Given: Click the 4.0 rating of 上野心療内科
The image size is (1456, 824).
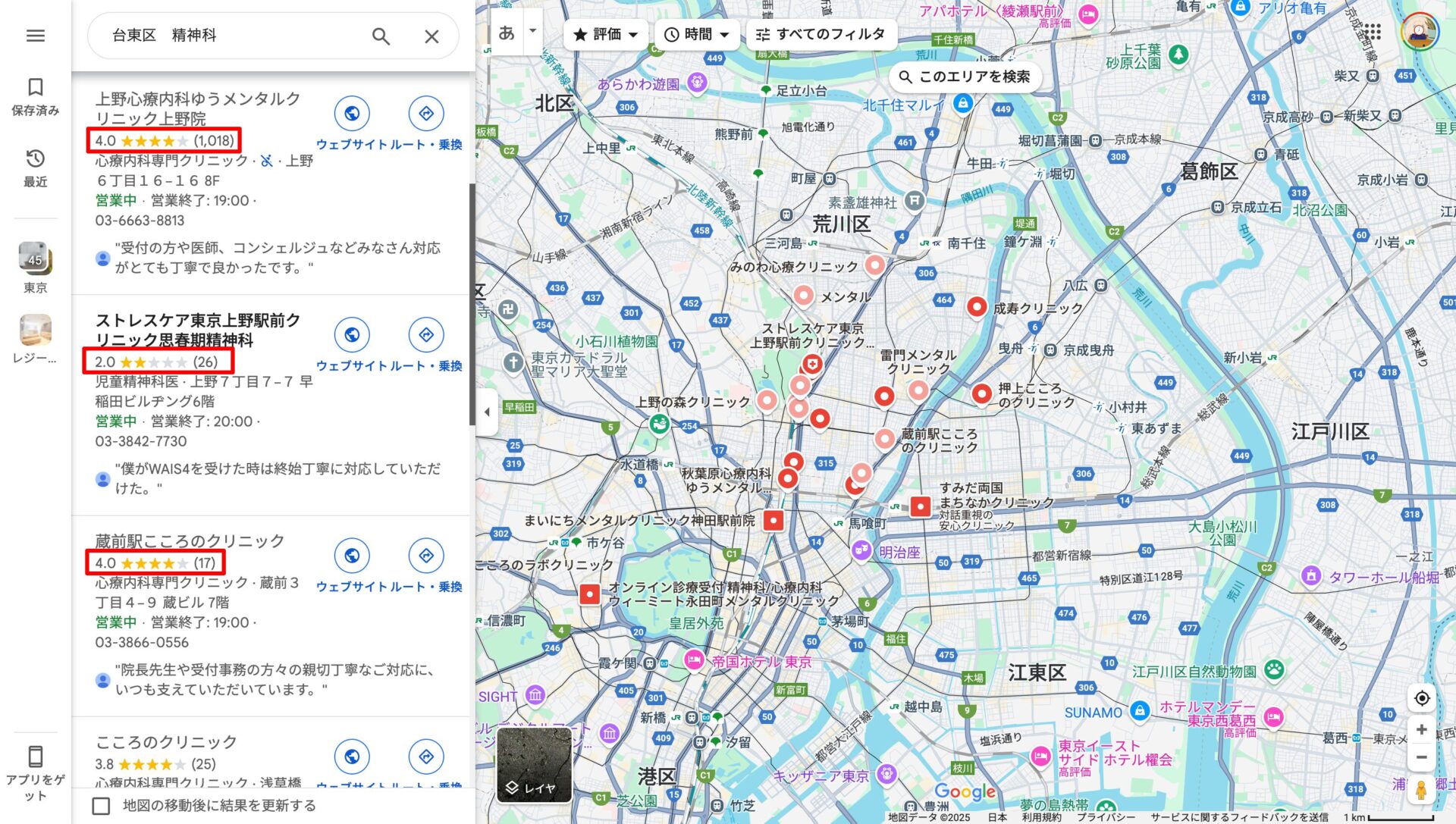Looking at the screenshot, I should pyautogui.click(x=165, y=140).
